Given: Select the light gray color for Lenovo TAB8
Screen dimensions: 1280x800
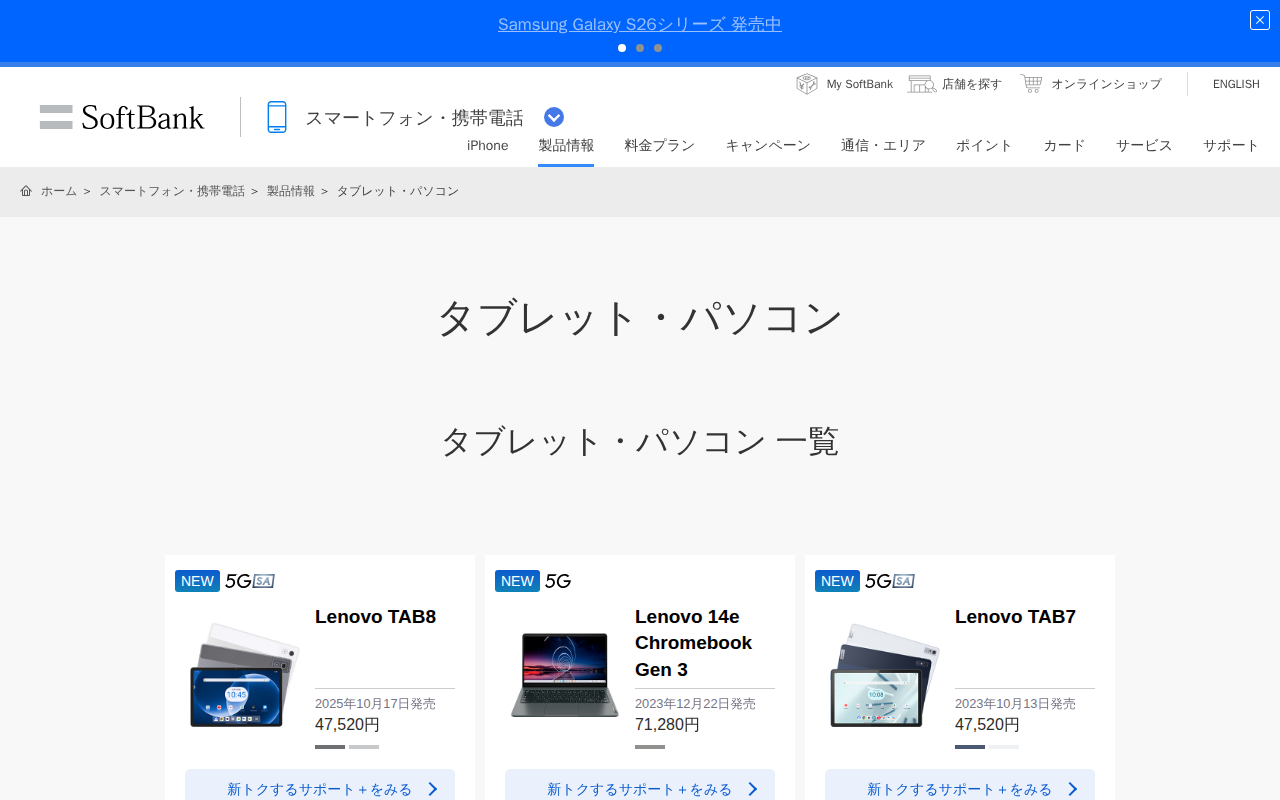Looking at the screenshot, I should (x=364, y=747).
